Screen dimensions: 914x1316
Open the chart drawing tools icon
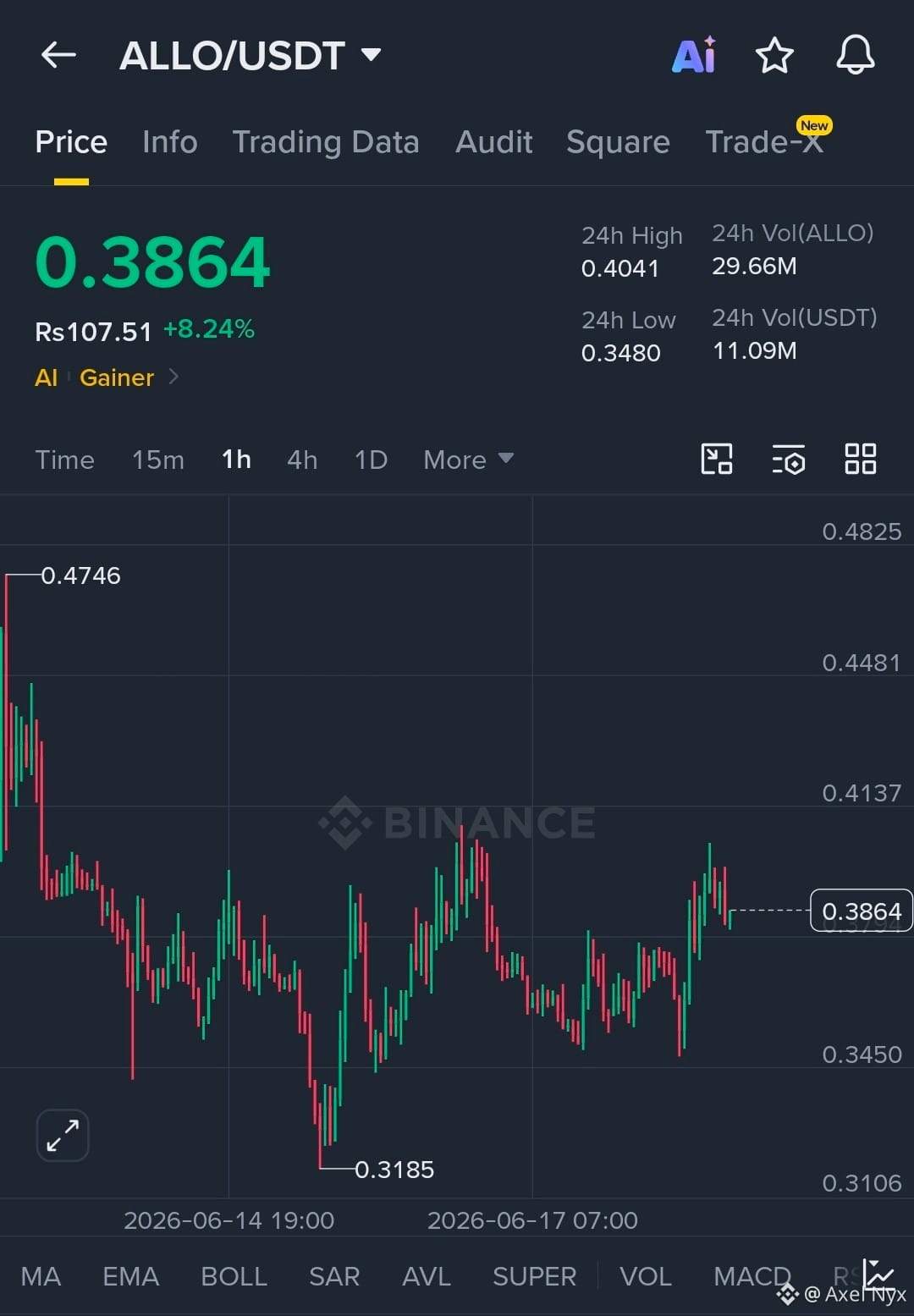click(x=717, y=459)
